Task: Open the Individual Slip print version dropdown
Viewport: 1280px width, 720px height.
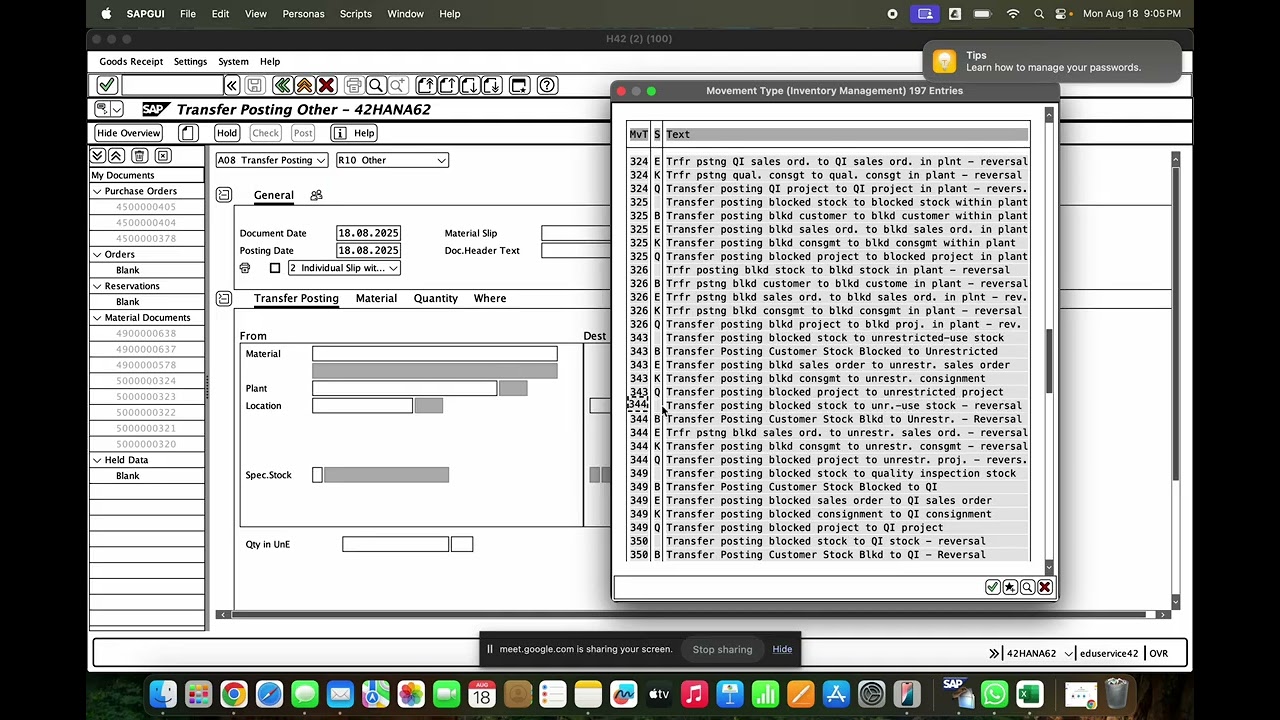Action: [x=344, y=268]
